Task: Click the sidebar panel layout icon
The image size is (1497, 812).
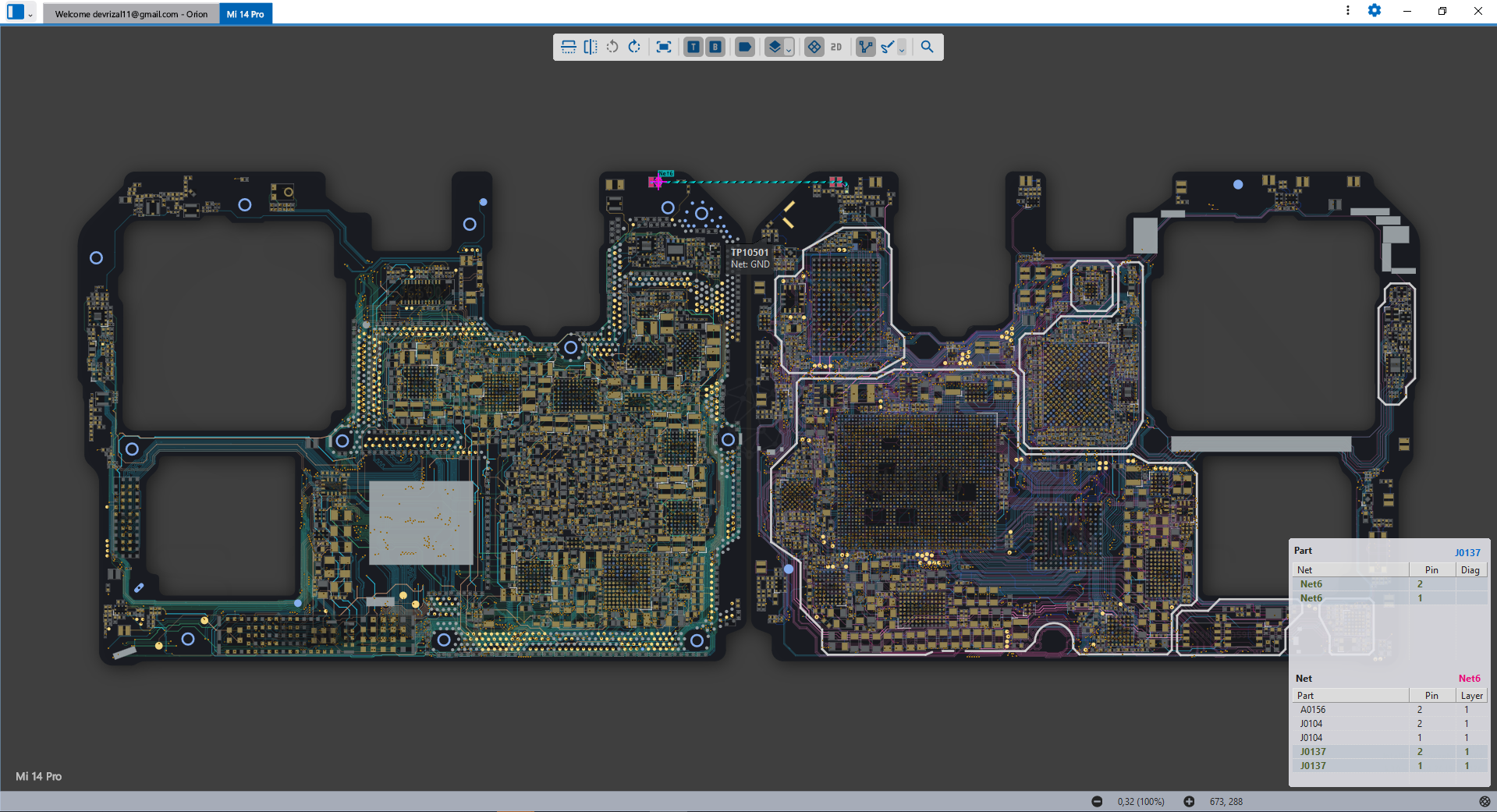Action: coord(16,12)
